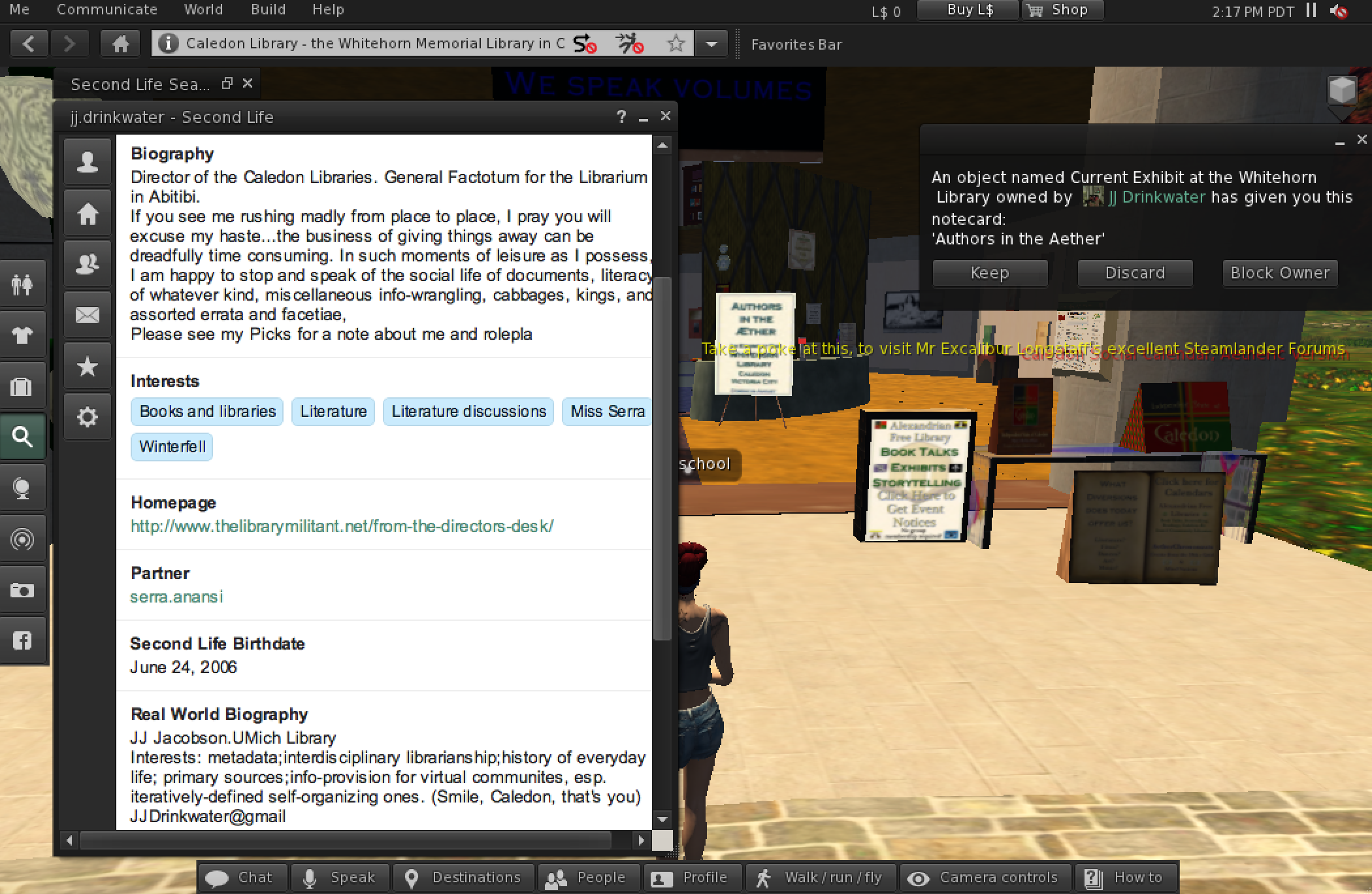Open Camera controls from bottom toolbar
1372x894 pixels.
[987, 878]
